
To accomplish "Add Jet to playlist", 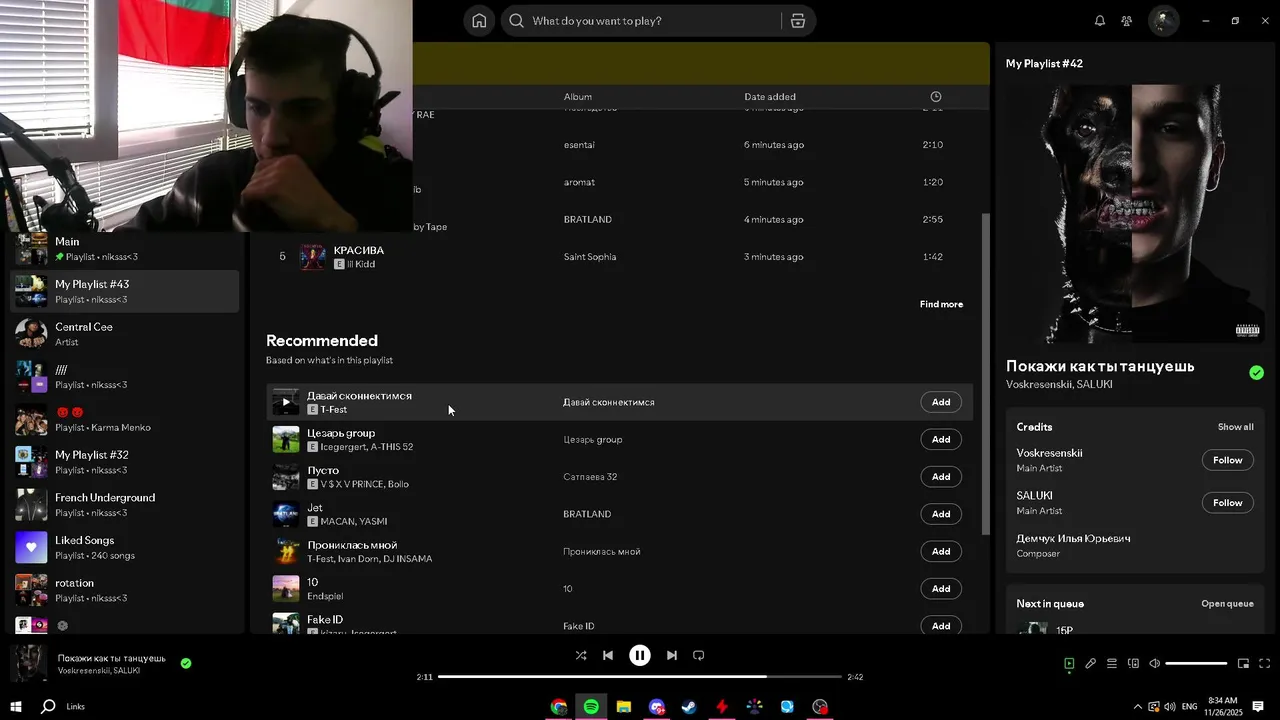I will 941,514.
